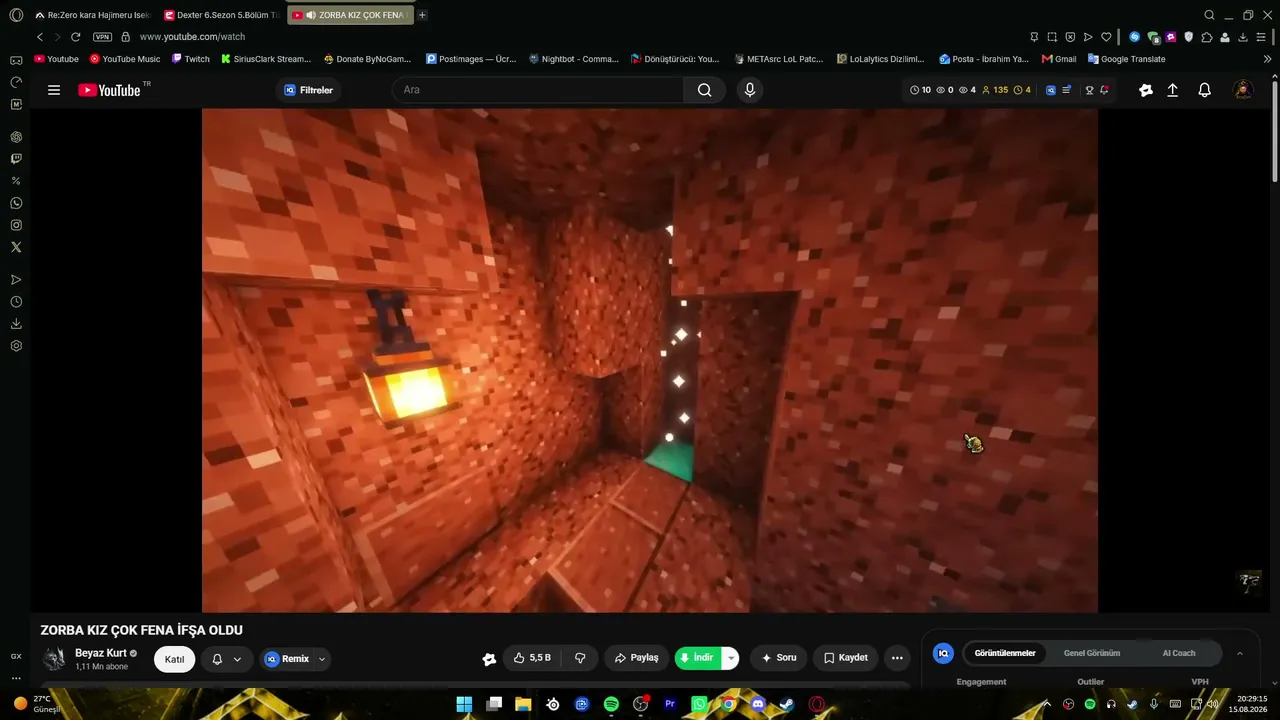The height and width of the screenshot is (720, 1280).
Task: Expand the Remix dropdown arrow
Action: click(322, 659)
